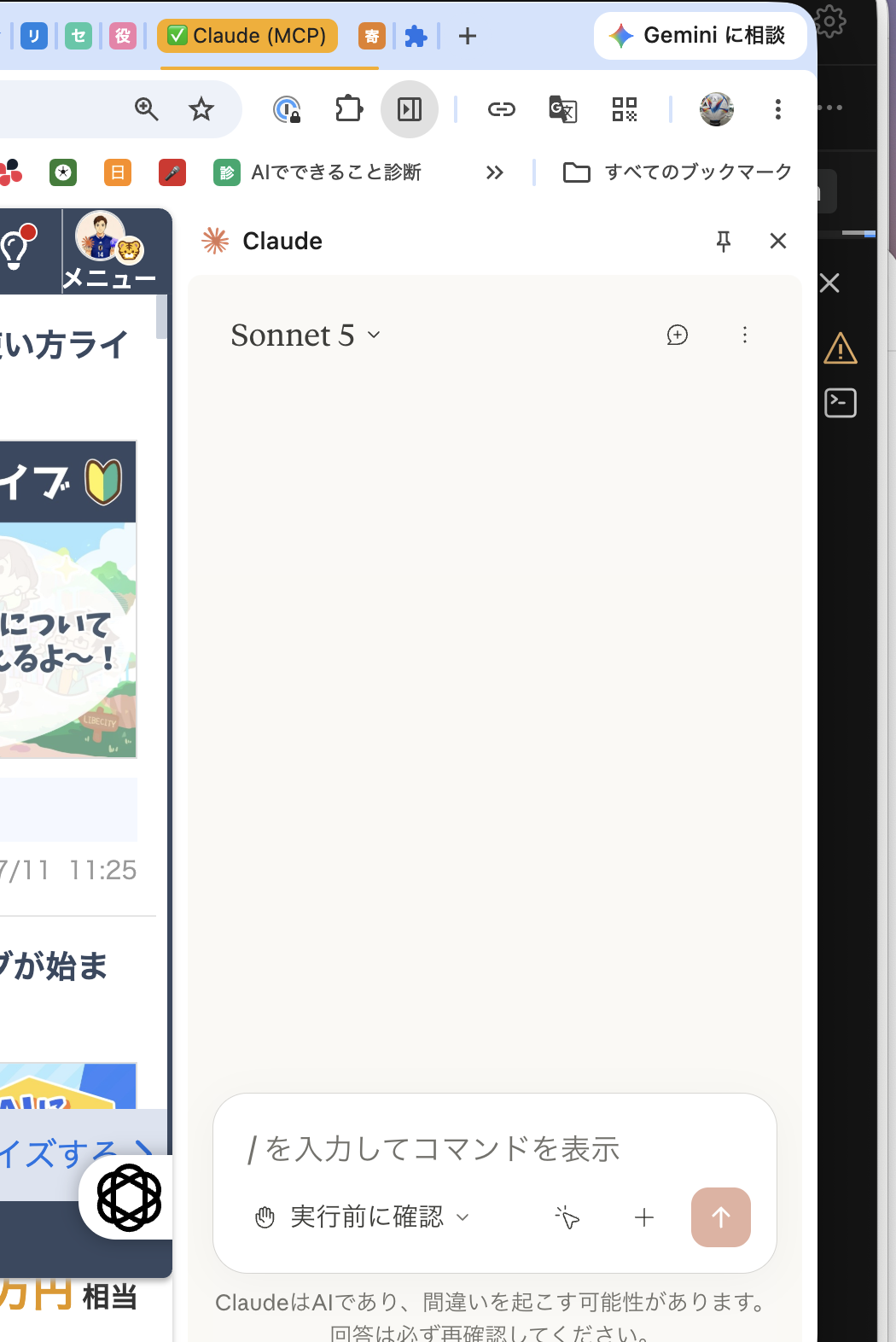Open the terminal icon in dark window
Viewport: 896px width, 1342px height.
(841, 403)
